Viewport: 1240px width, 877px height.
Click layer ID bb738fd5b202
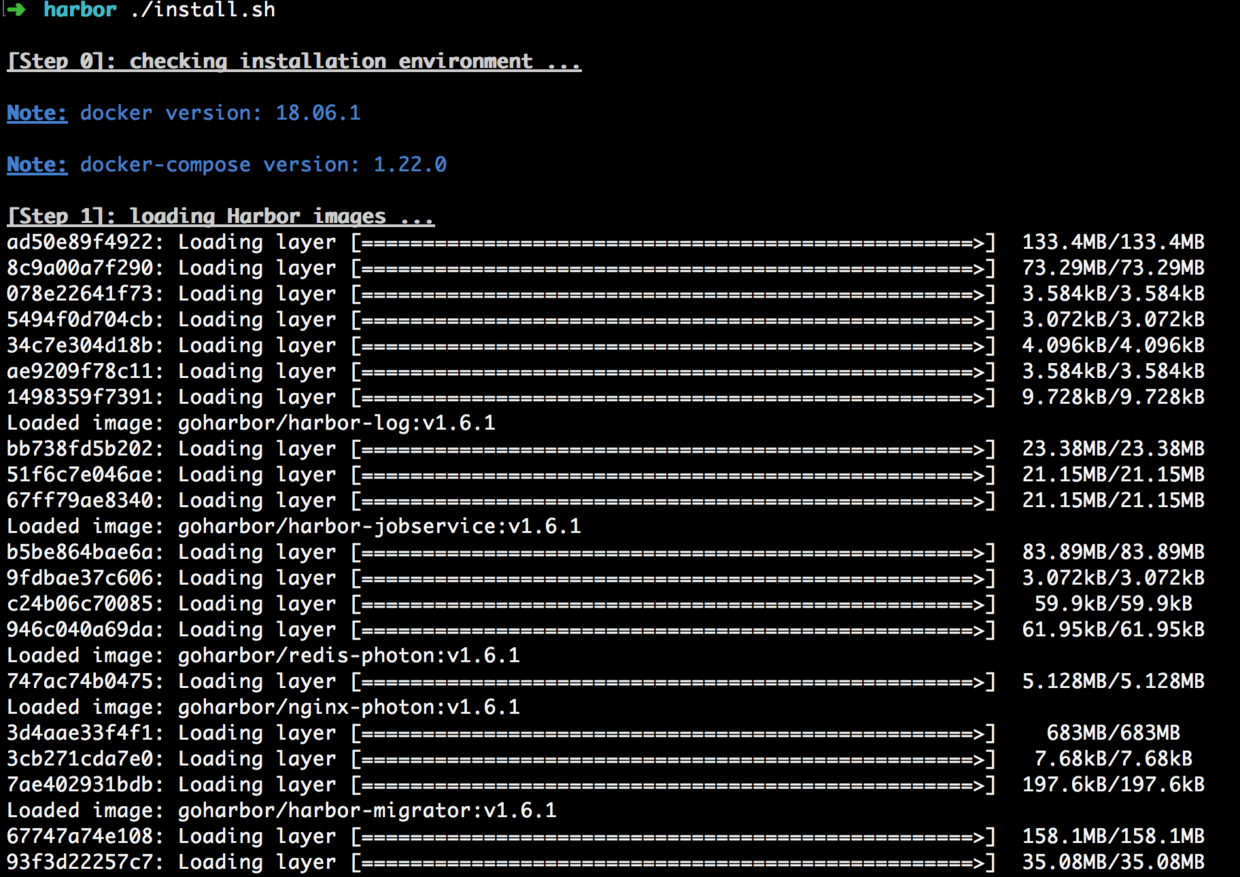pos(80,449)
